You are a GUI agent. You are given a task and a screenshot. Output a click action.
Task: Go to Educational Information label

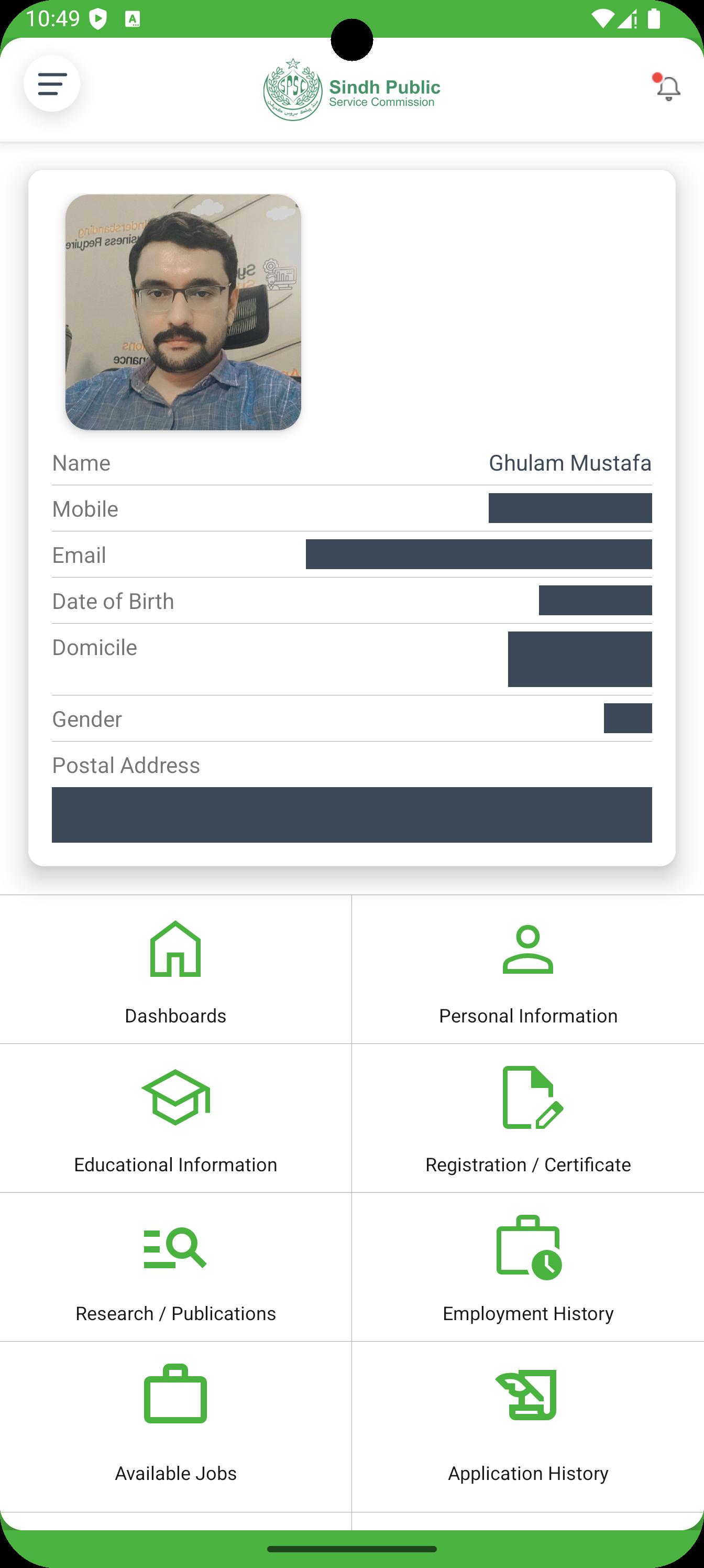tap(175, 1164)
